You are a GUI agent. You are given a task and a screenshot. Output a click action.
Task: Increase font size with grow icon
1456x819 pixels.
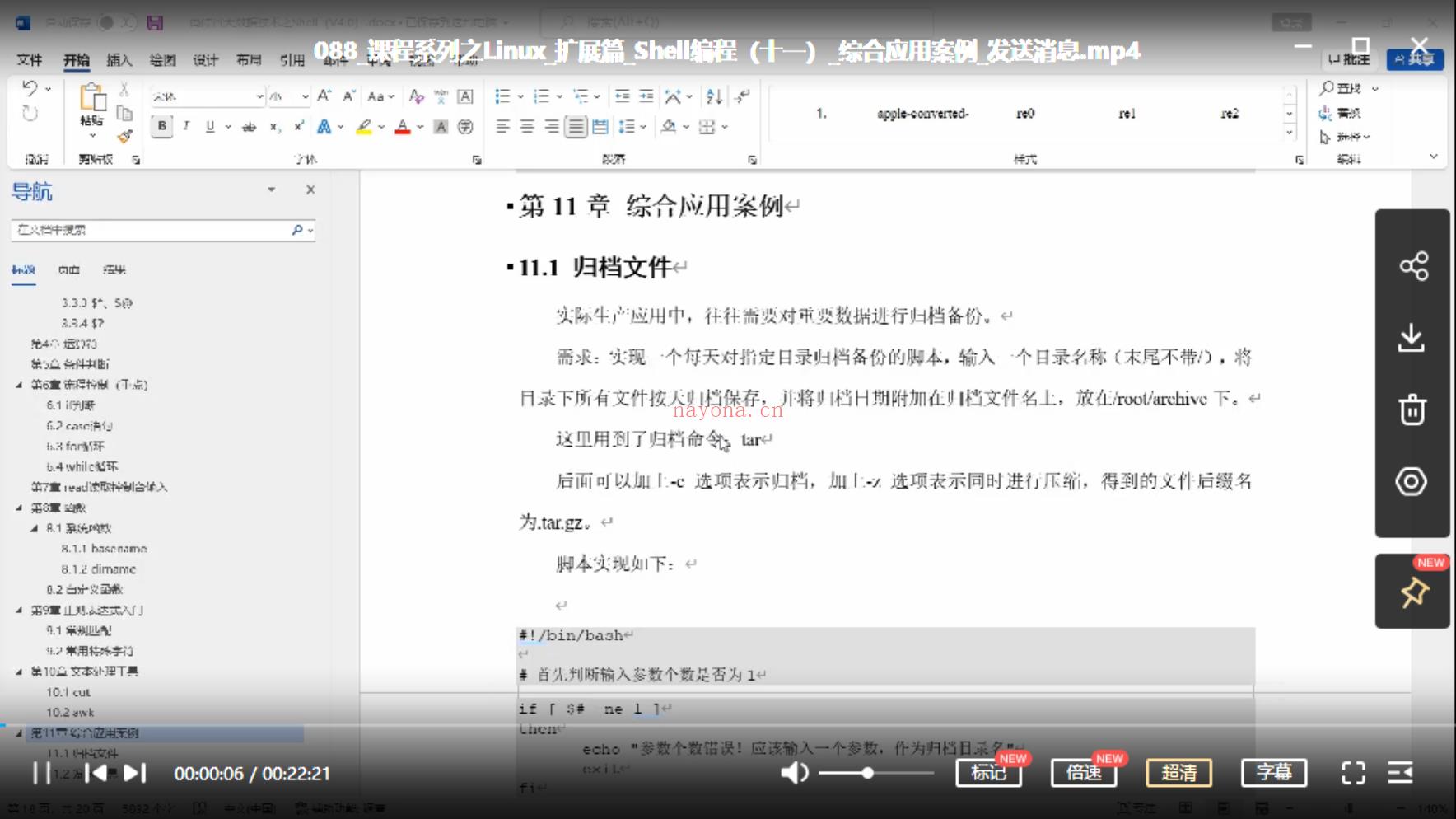click(x=324, y=96)
